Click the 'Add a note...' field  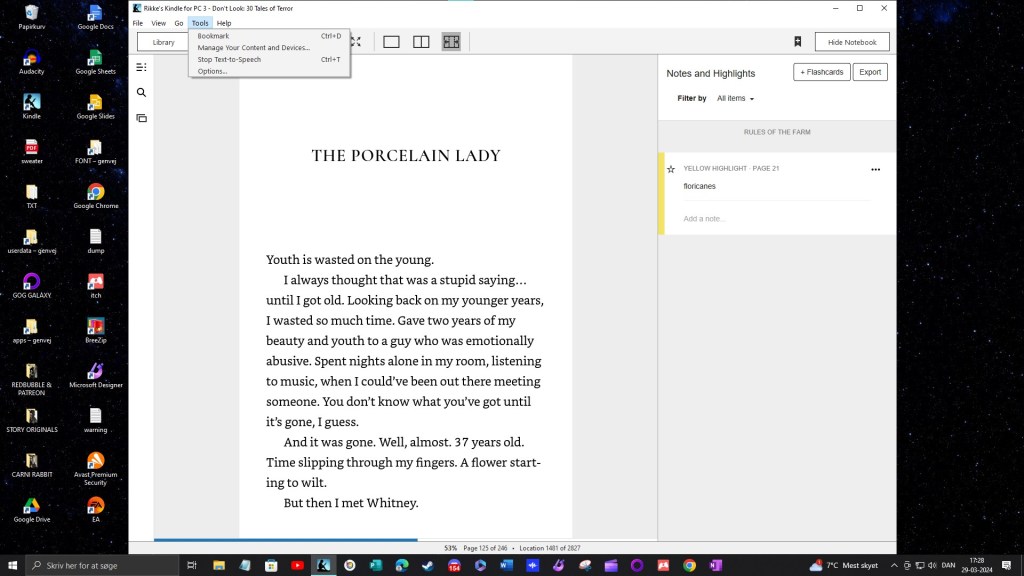coord(705,219)
